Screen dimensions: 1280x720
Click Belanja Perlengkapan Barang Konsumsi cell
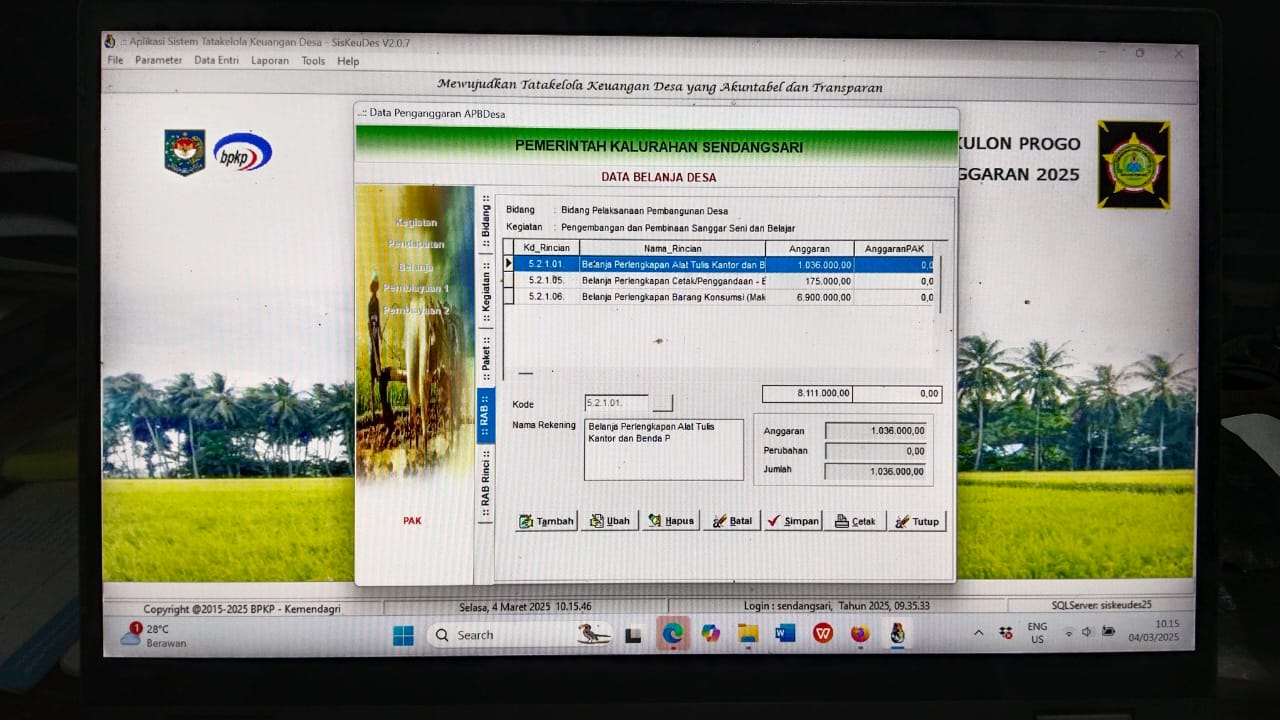click(672, 297)
